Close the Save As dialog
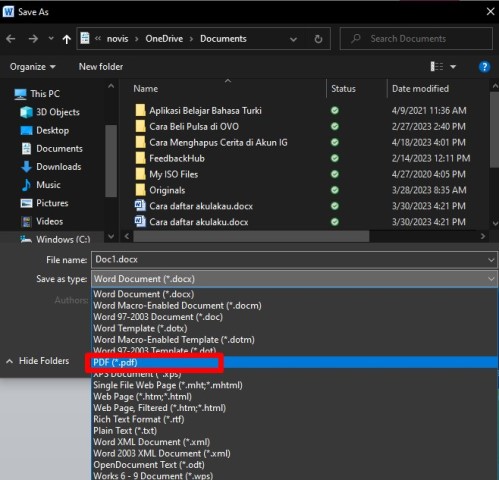 (490, 12)
